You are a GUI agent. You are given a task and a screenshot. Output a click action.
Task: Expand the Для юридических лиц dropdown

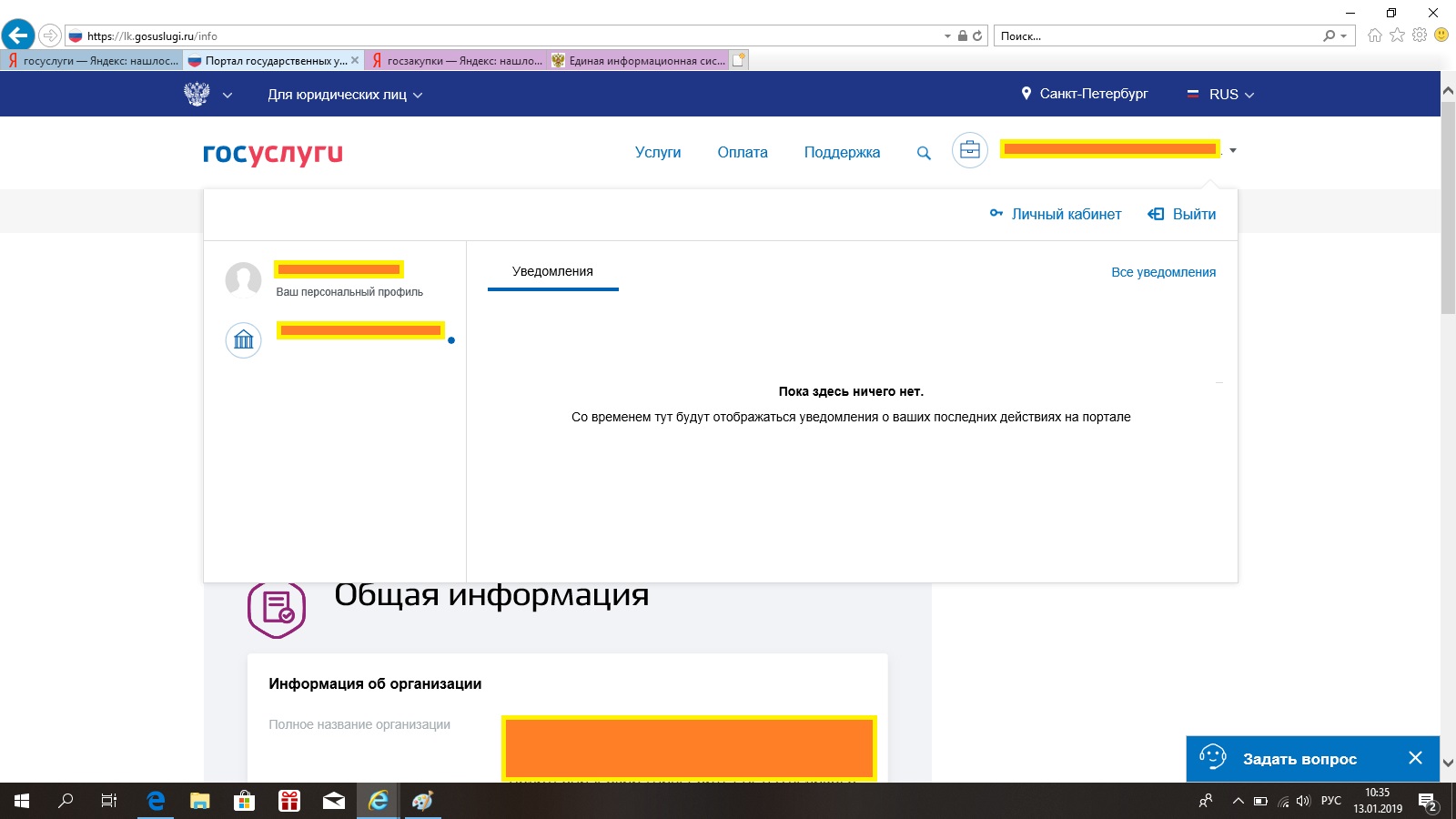pyautogui.click(x=345, y=95)
